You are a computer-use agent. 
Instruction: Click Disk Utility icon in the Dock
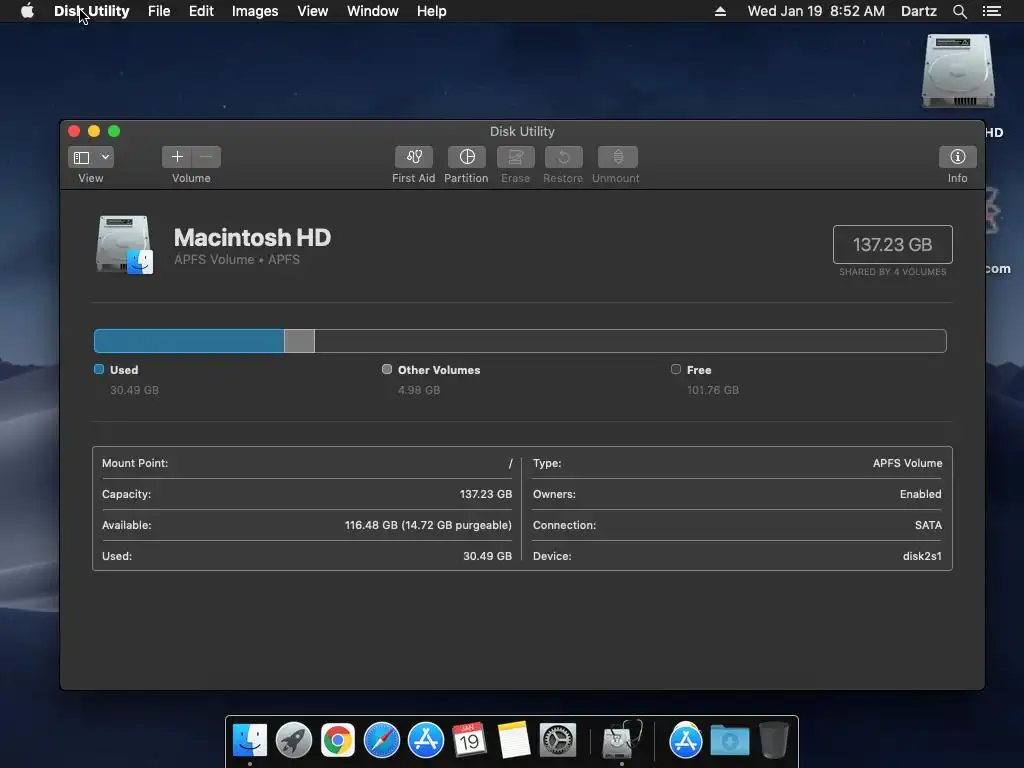(x=621, y=740)
